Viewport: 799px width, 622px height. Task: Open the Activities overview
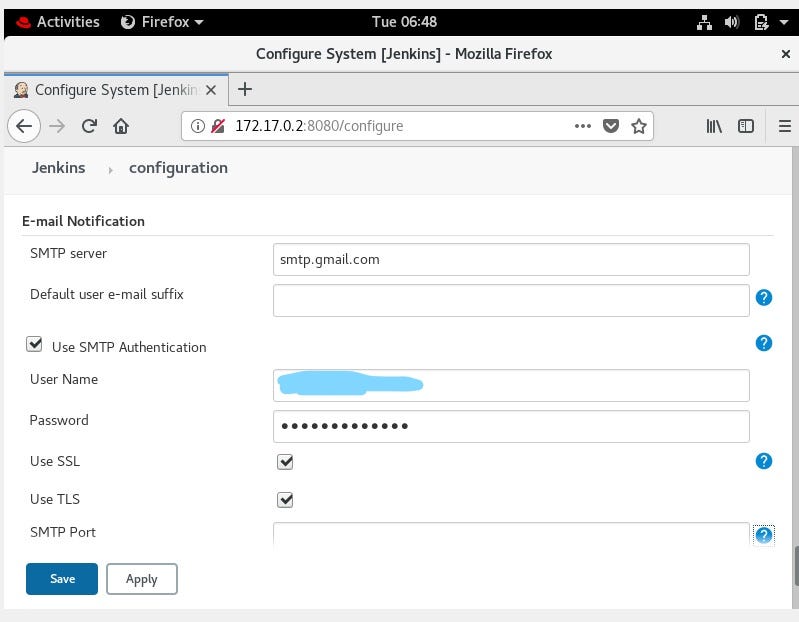click(x=68, y=22)
